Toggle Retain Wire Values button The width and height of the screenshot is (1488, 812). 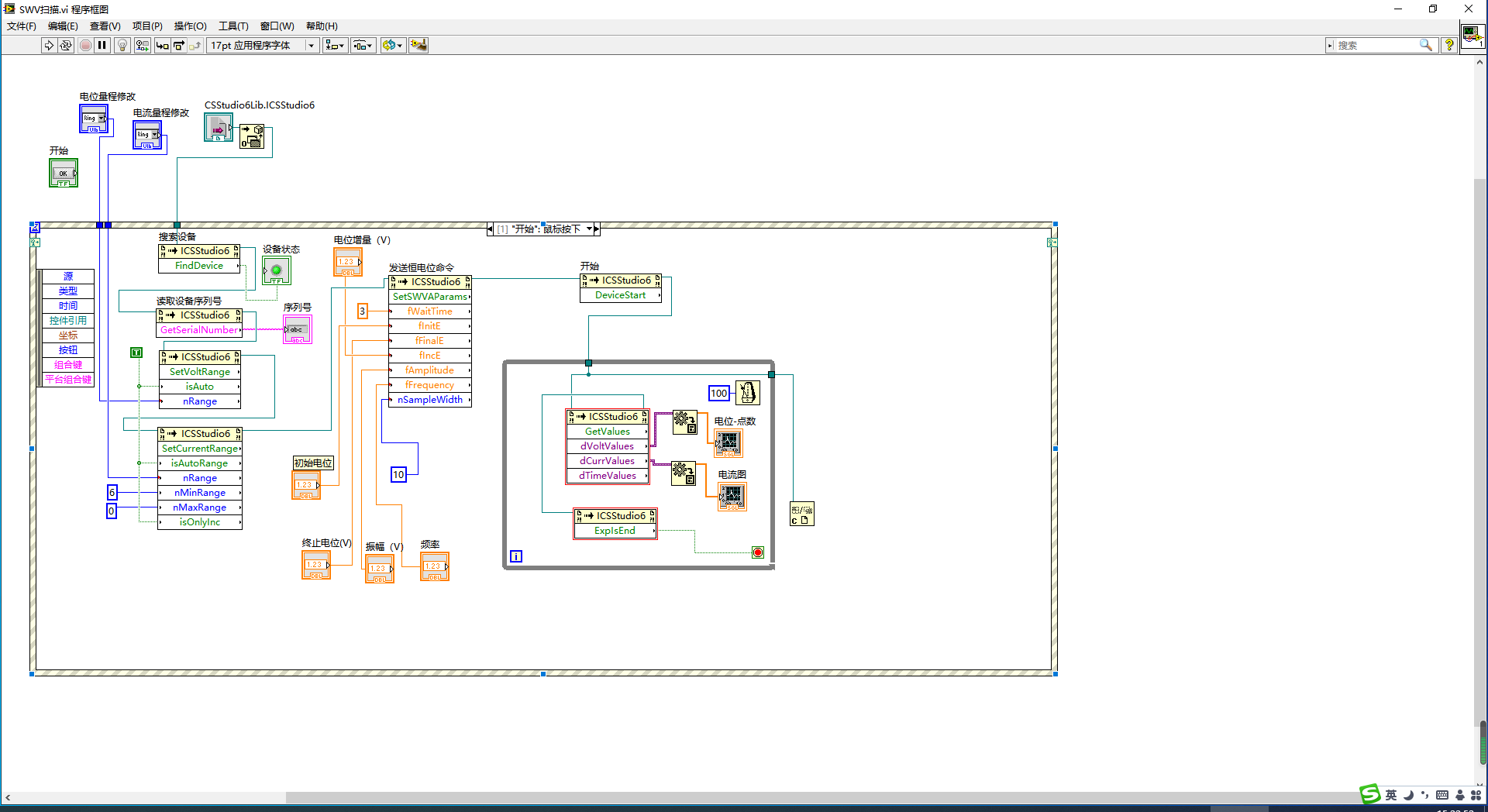(142, 46)
